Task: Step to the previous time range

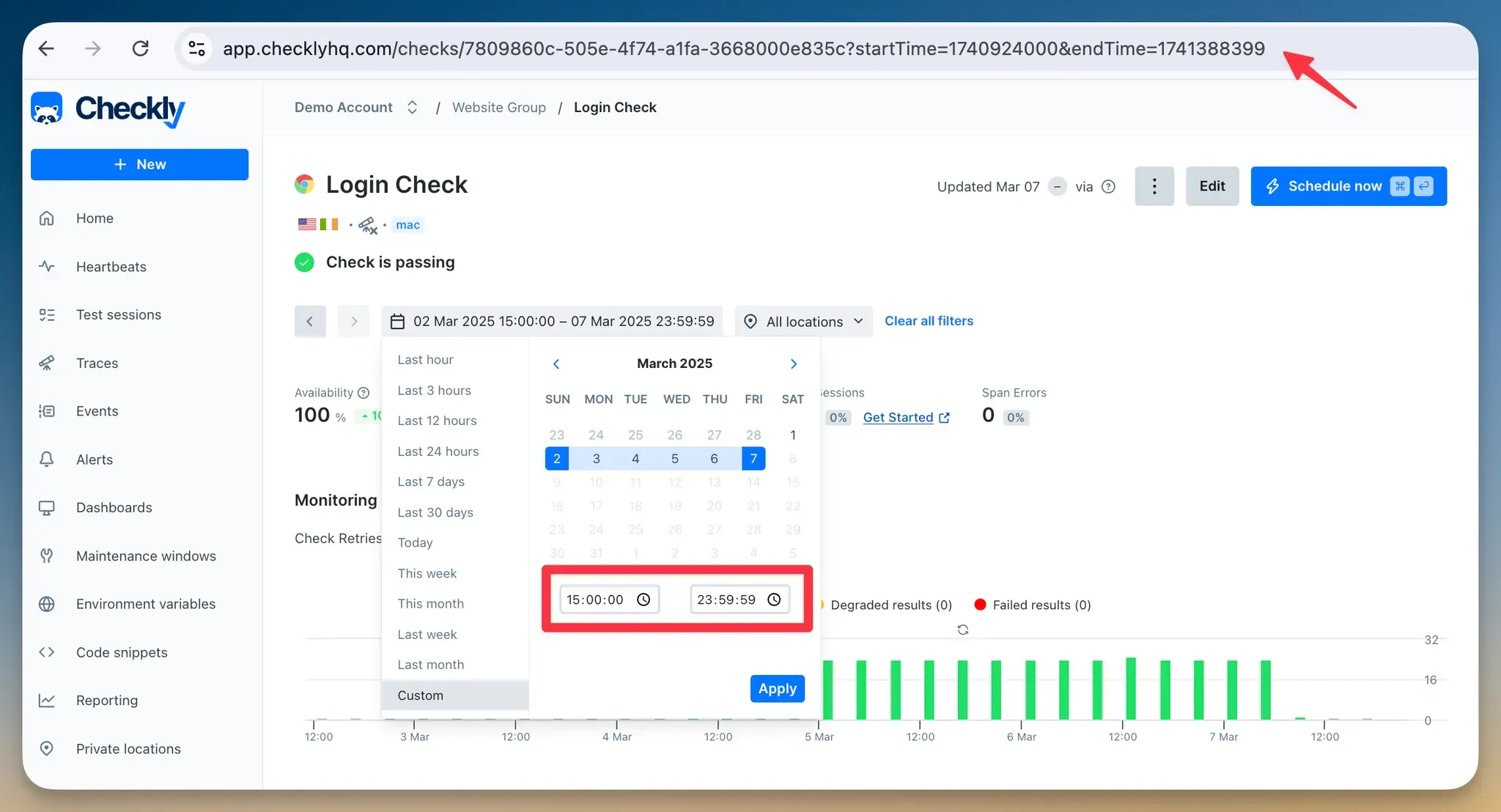Action: [x=310, y=322]
